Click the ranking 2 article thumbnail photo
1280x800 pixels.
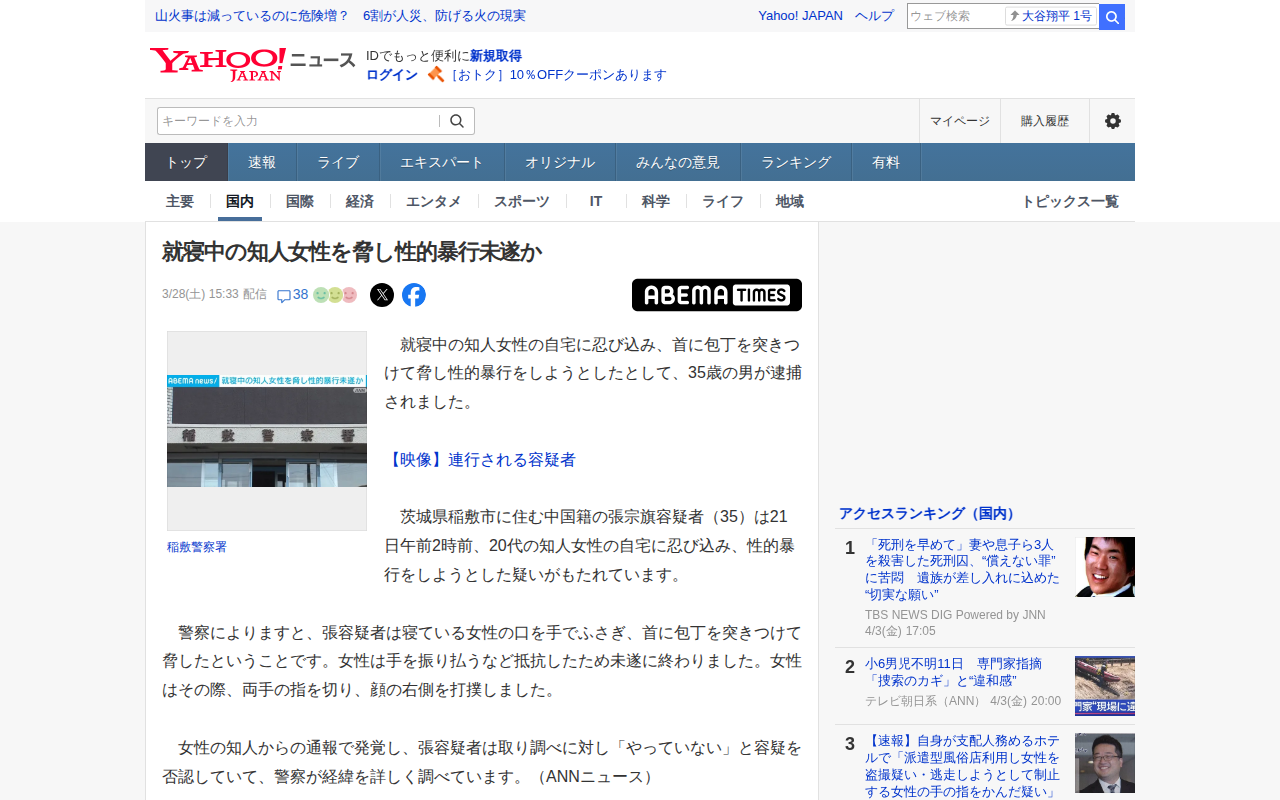(x=1105, y=686)
